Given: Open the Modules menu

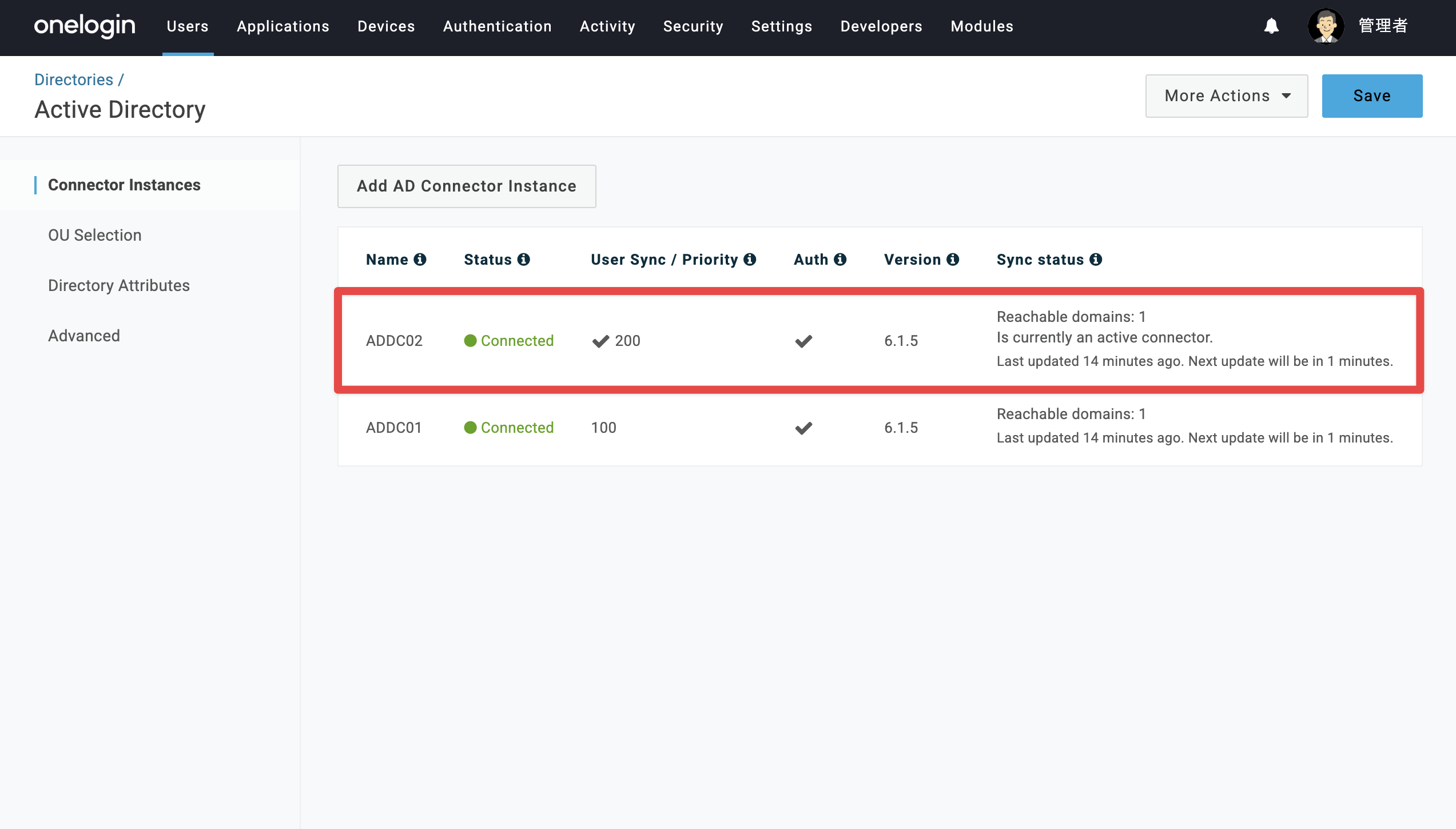Looking at the screenshot, I should pos(982,26).
